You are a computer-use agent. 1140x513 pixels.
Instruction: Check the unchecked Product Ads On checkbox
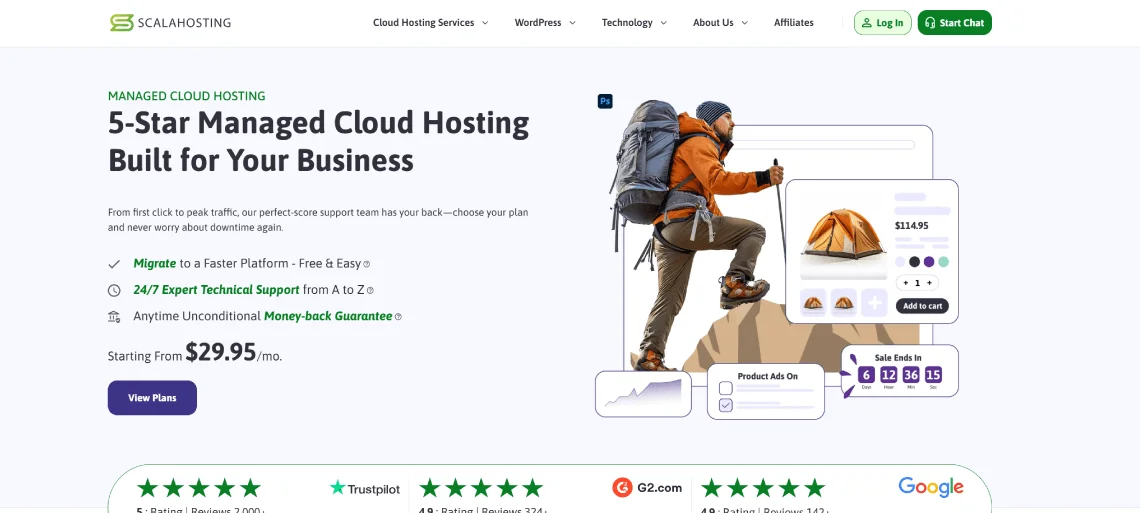(726, 388)
